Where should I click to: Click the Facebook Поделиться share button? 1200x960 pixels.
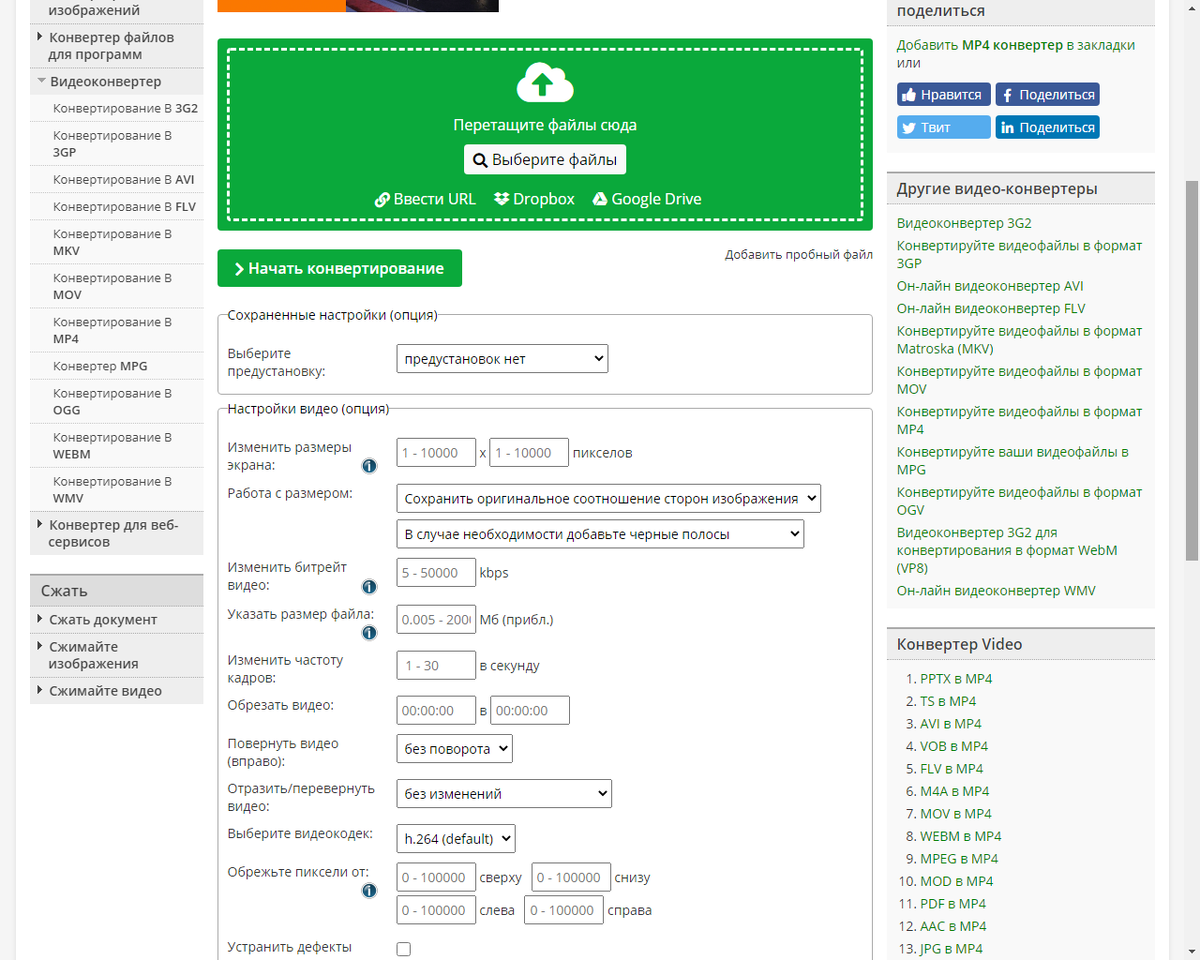click(x=1047, y=95)
